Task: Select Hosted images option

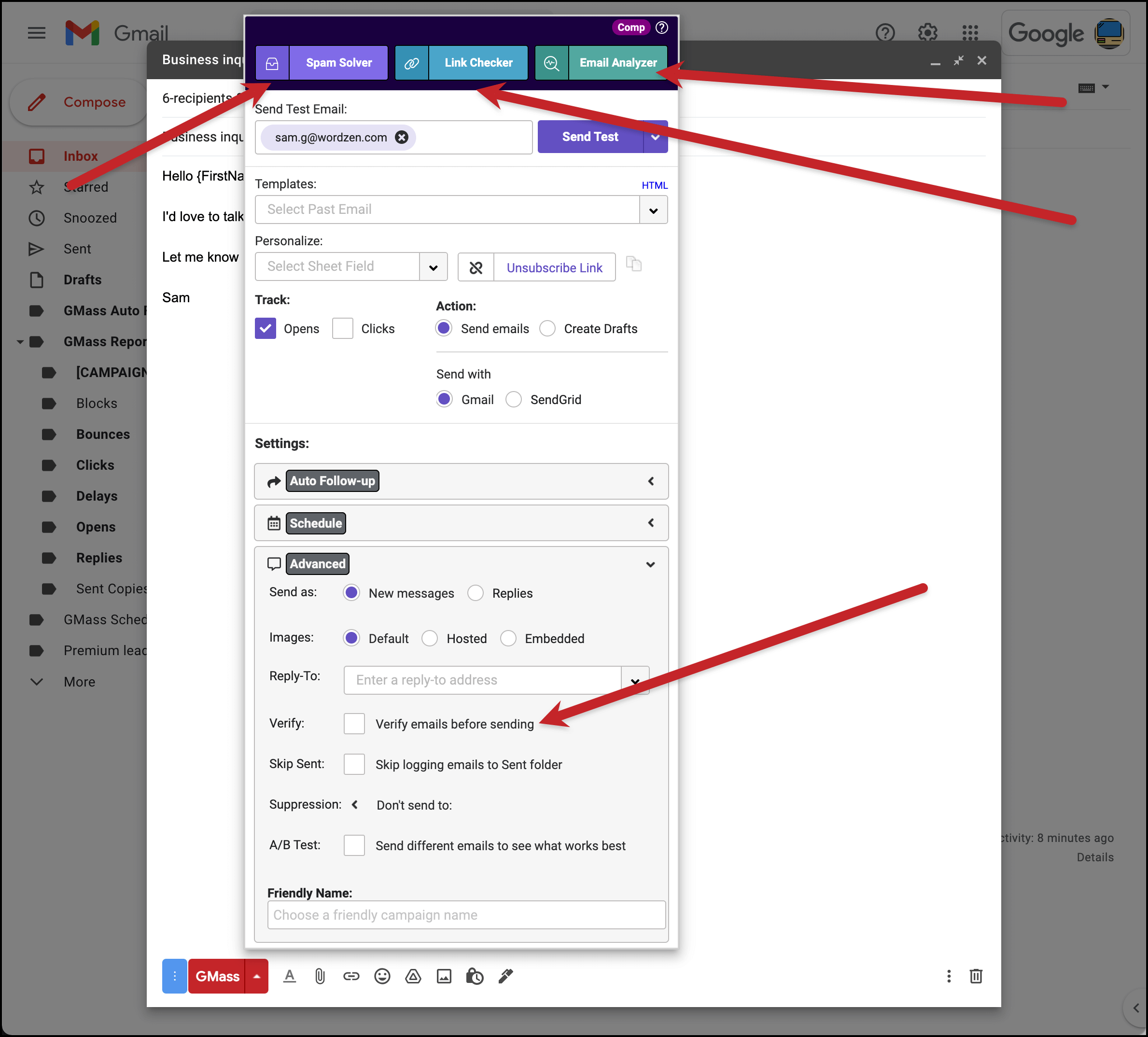Action: (x=430, y=638)
